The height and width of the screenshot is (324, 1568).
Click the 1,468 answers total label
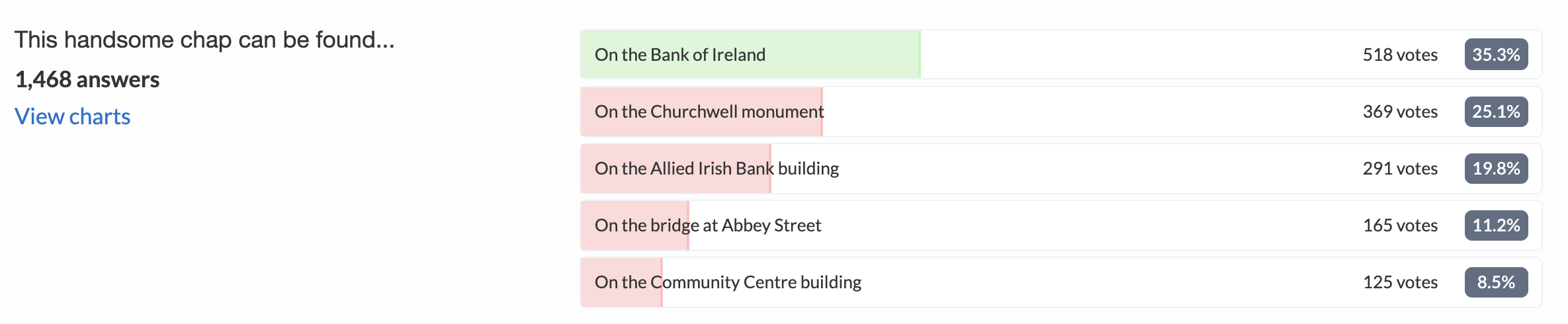point(87,79)
